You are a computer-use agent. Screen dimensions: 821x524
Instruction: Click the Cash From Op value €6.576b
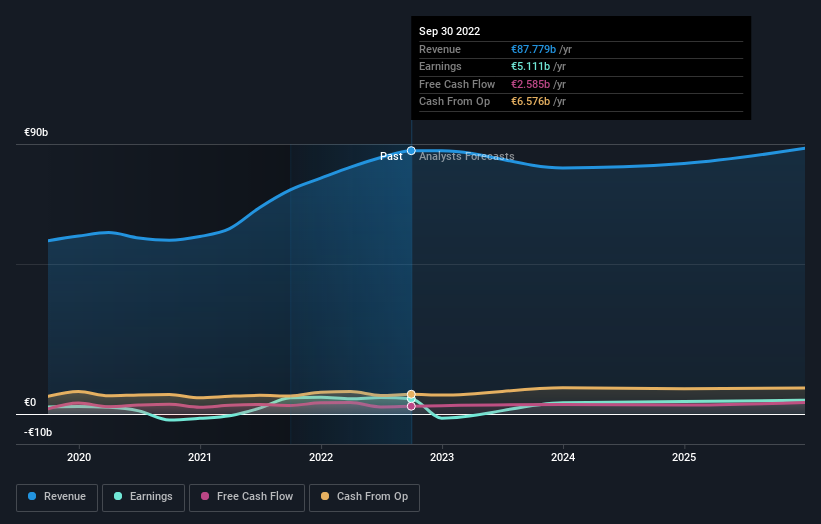coord(530,102)
